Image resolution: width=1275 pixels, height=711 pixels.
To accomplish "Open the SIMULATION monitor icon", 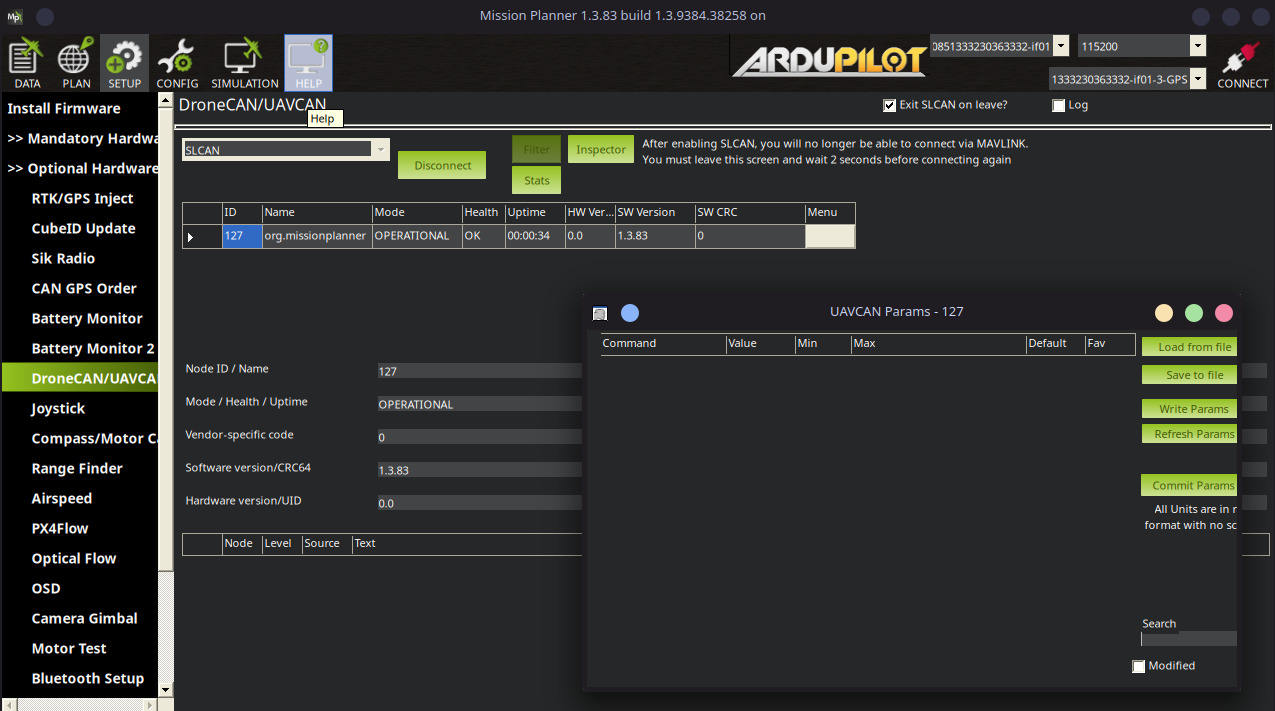I will [x=244, y=63].
